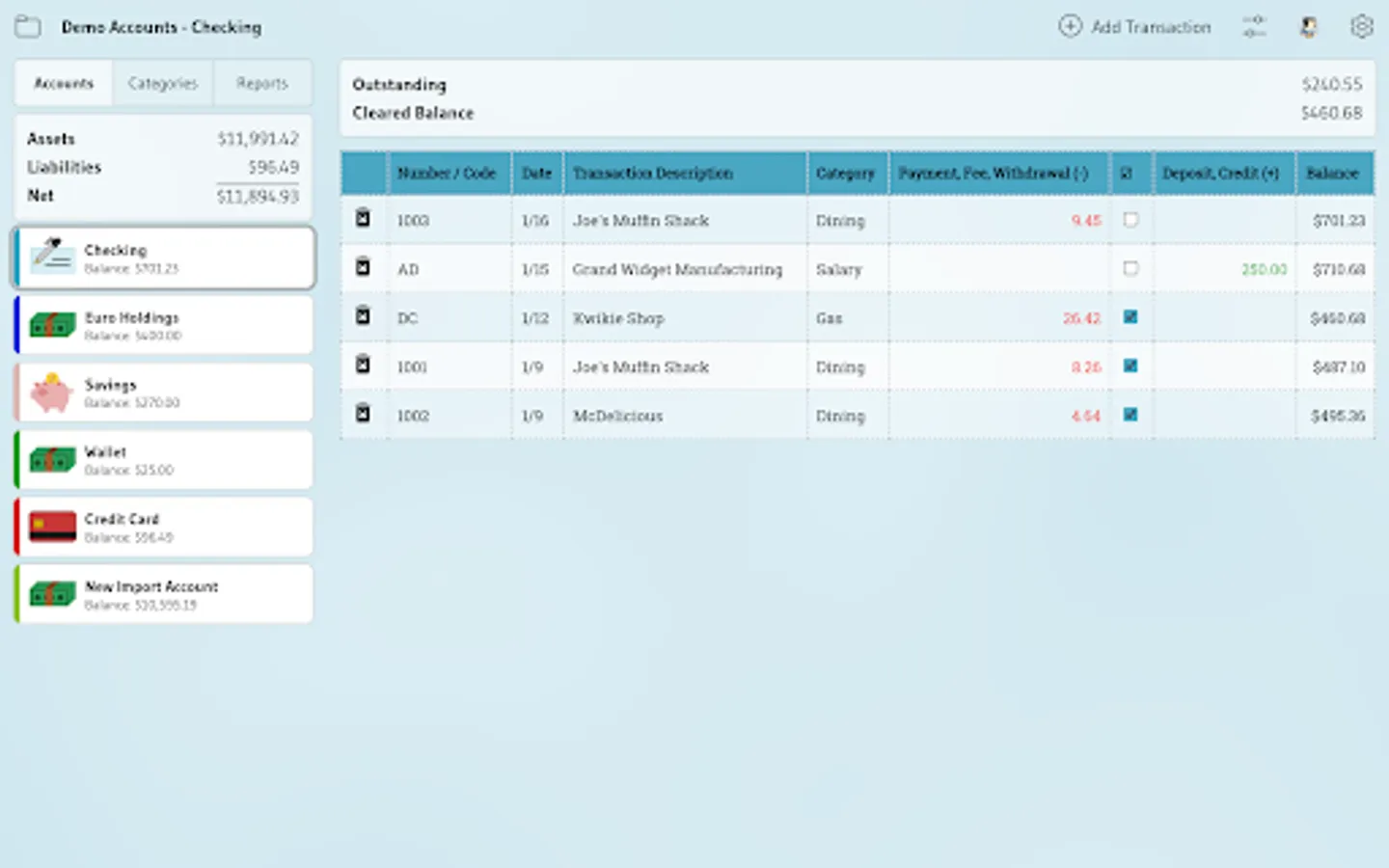Image resolution: width=1389 pixels, height=868 pixels.
Task: Select the Wallet account name
Action: tap(105, 451)
